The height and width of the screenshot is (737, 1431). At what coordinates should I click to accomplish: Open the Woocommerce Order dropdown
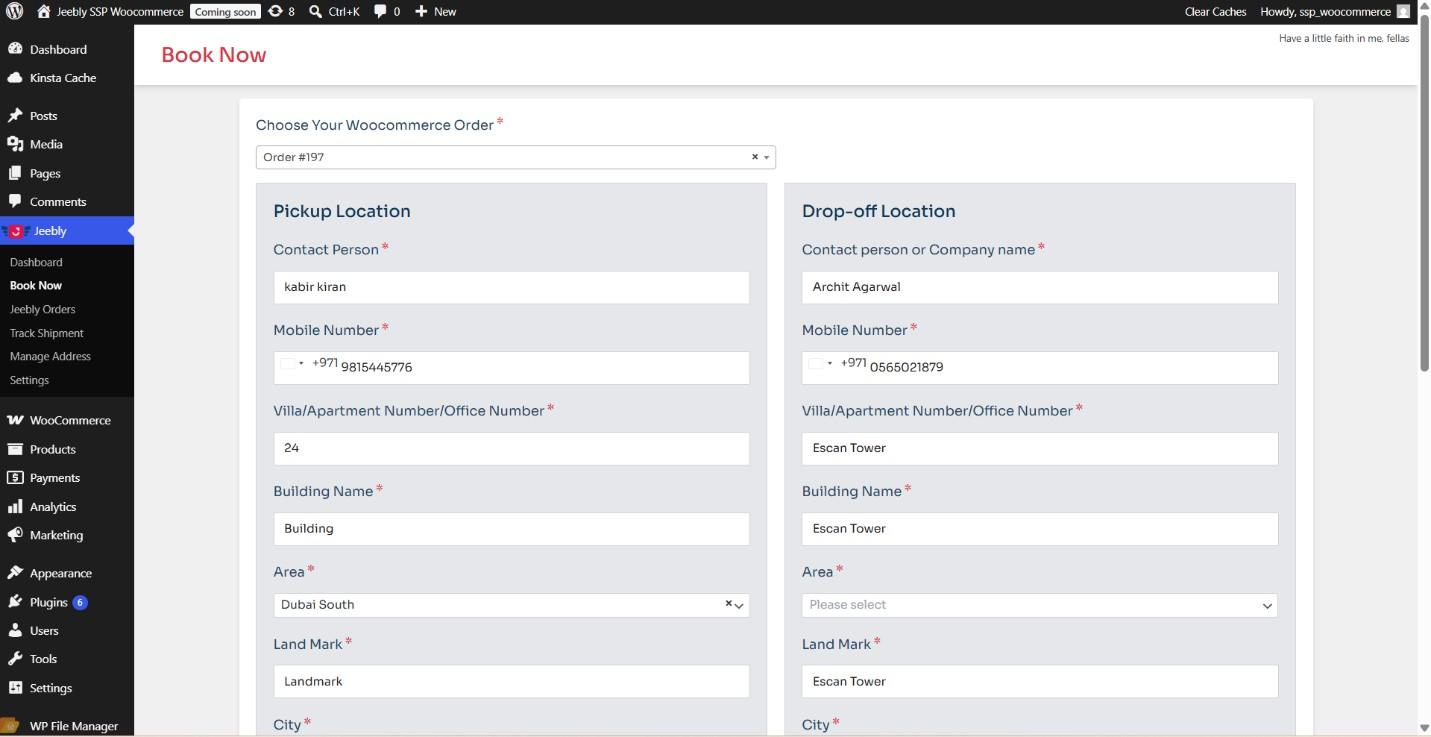point(515,157)
